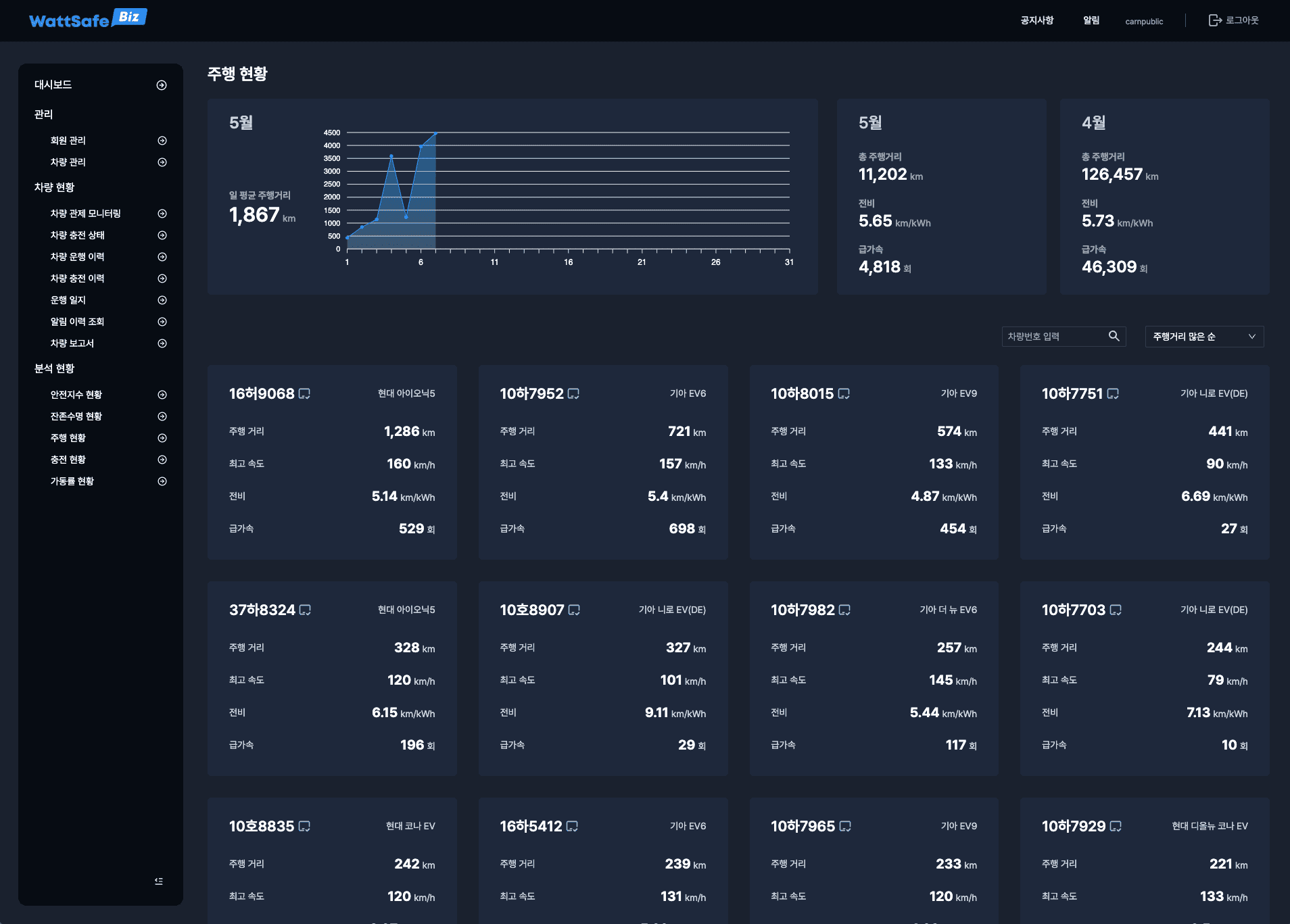Click the 10하7952 vehicle number
Viewport: 1290px width, 924px height.
click(x=531, y=393)
